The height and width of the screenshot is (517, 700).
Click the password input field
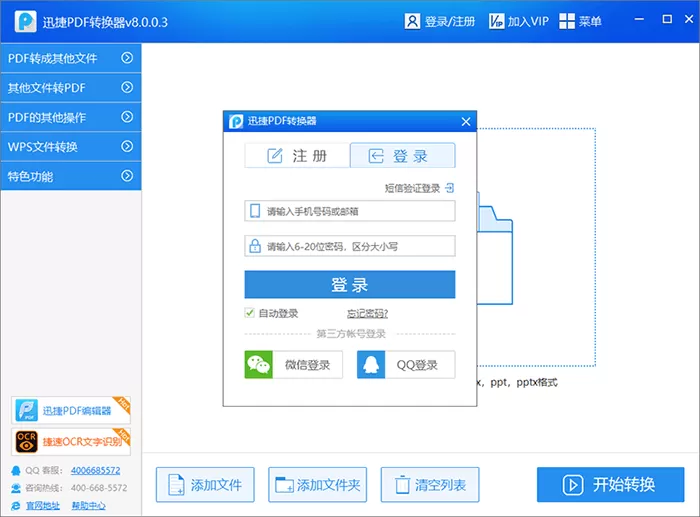[350, 246]
